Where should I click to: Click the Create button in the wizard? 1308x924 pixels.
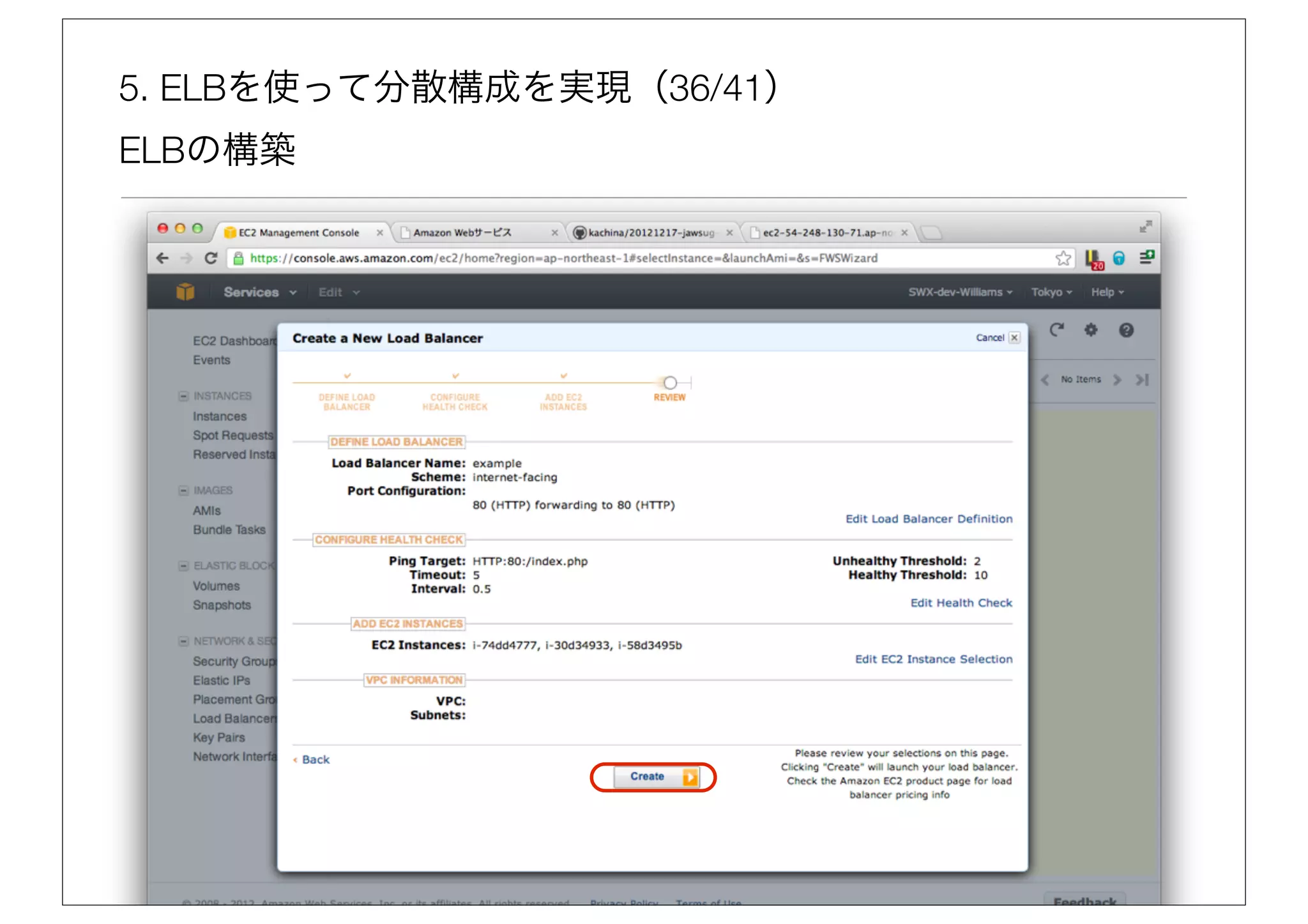coord(656,776)
